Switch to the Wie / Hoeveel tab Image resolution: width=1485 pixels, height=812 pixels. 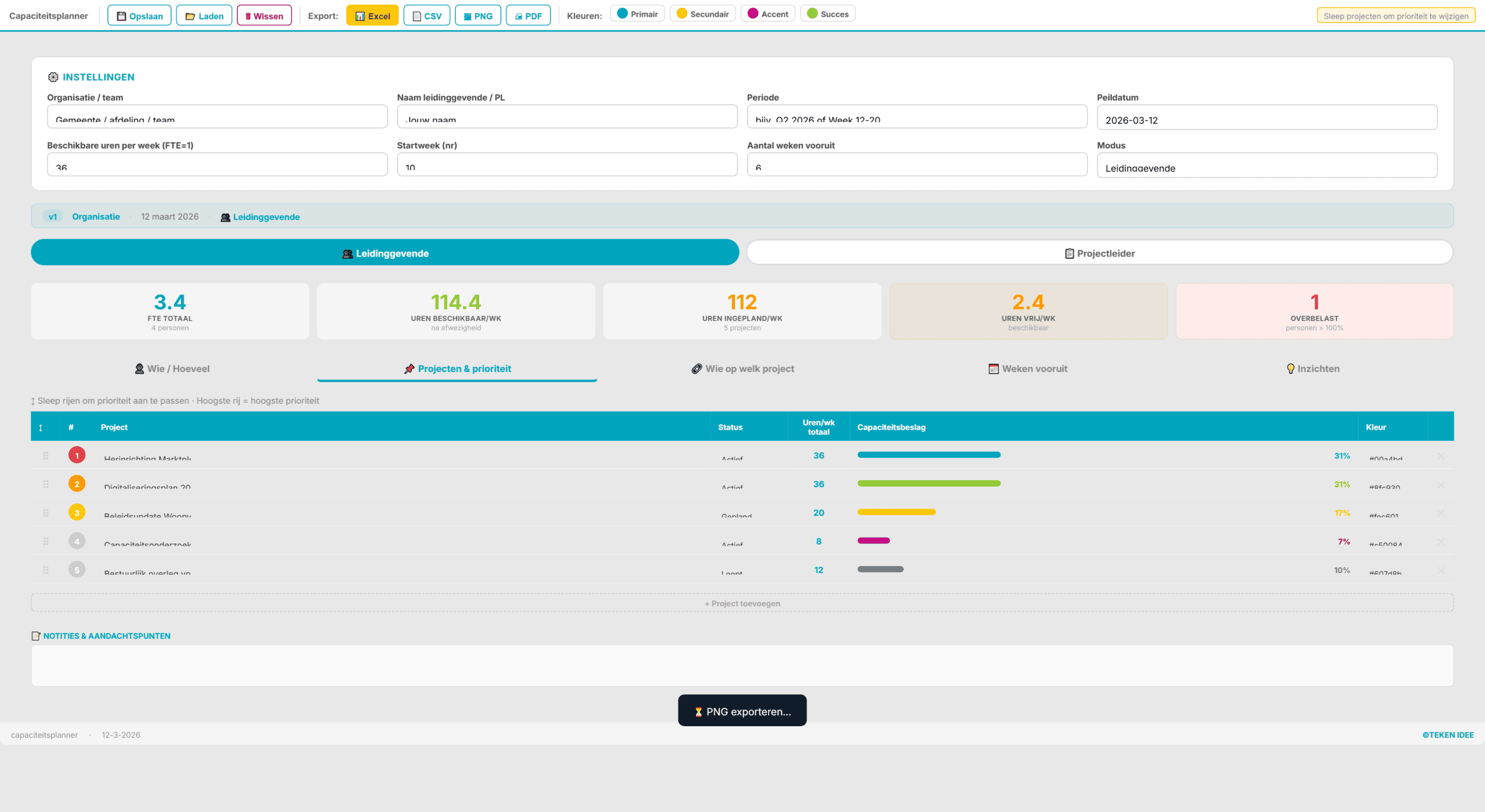(x=172, y=368)
